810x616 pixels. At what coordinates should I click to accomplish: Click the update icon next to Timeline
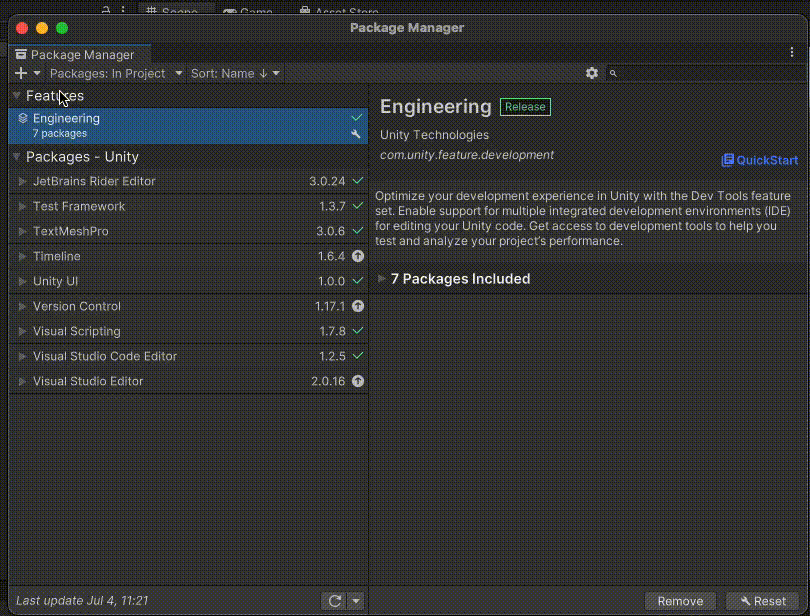pos(357,256)
